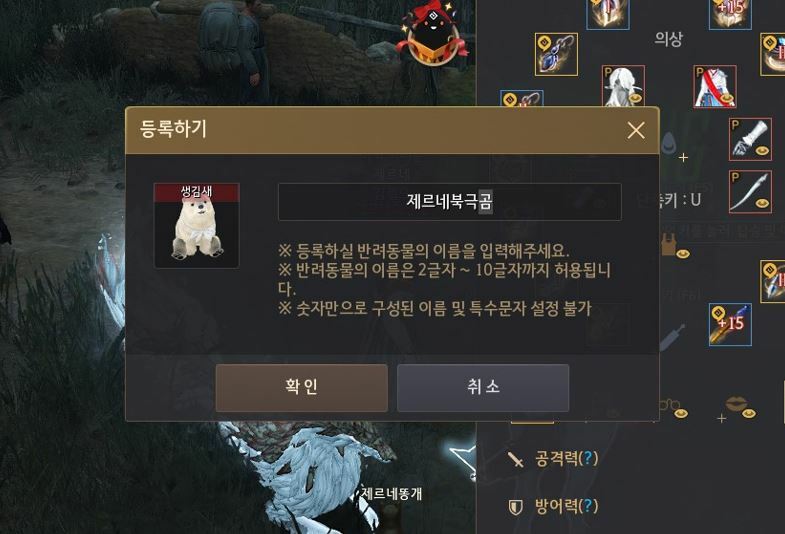Select the polar bear 생김새 thumbnail
Image resolution: width=785 pixels, height=534 pixels.
196,226
